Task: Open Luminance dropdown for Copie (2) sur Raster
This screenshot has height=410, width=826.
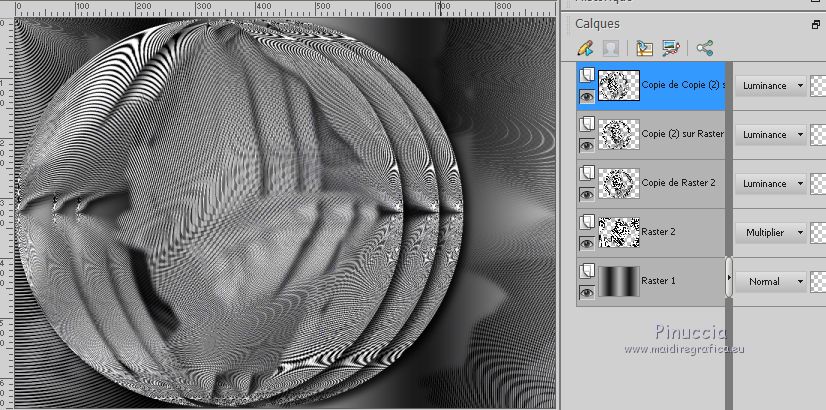Action: click(x=771, y=134)
